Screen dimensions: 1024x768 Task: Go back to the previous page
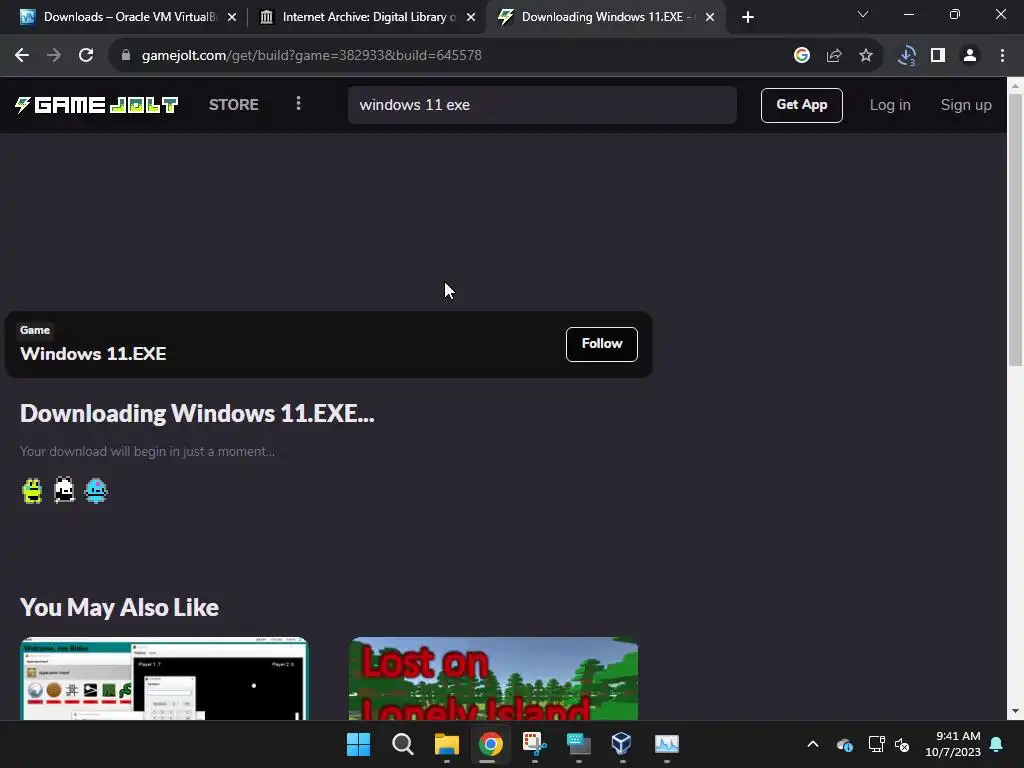[x=22, y=56]
